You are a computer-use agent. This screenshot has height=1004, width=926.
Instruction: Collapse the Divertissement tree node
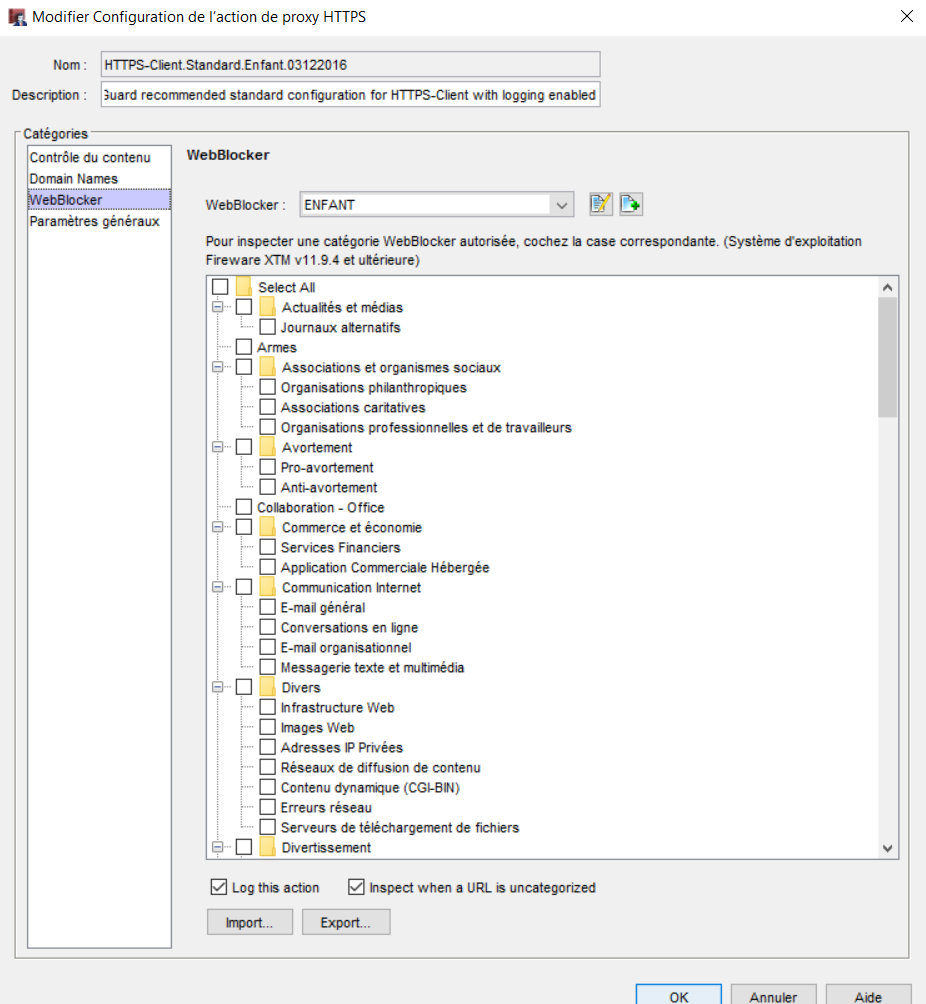[x=218, y=847]
